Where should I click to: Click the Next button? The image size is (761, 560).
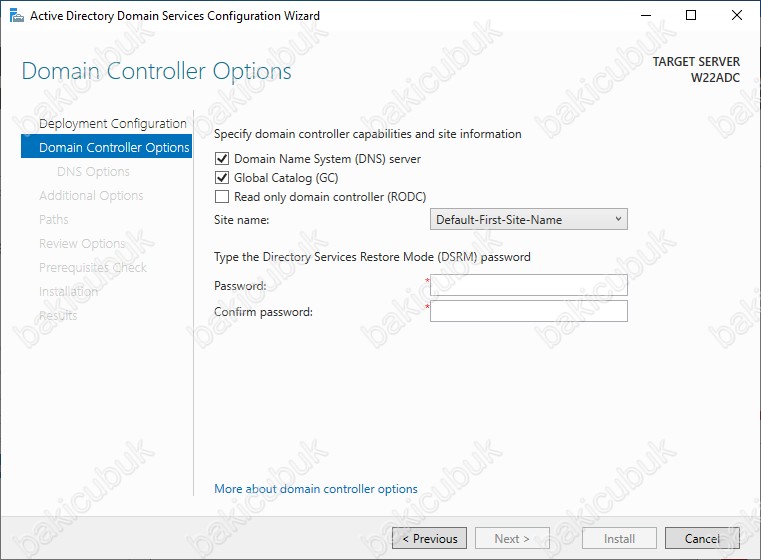512,538
